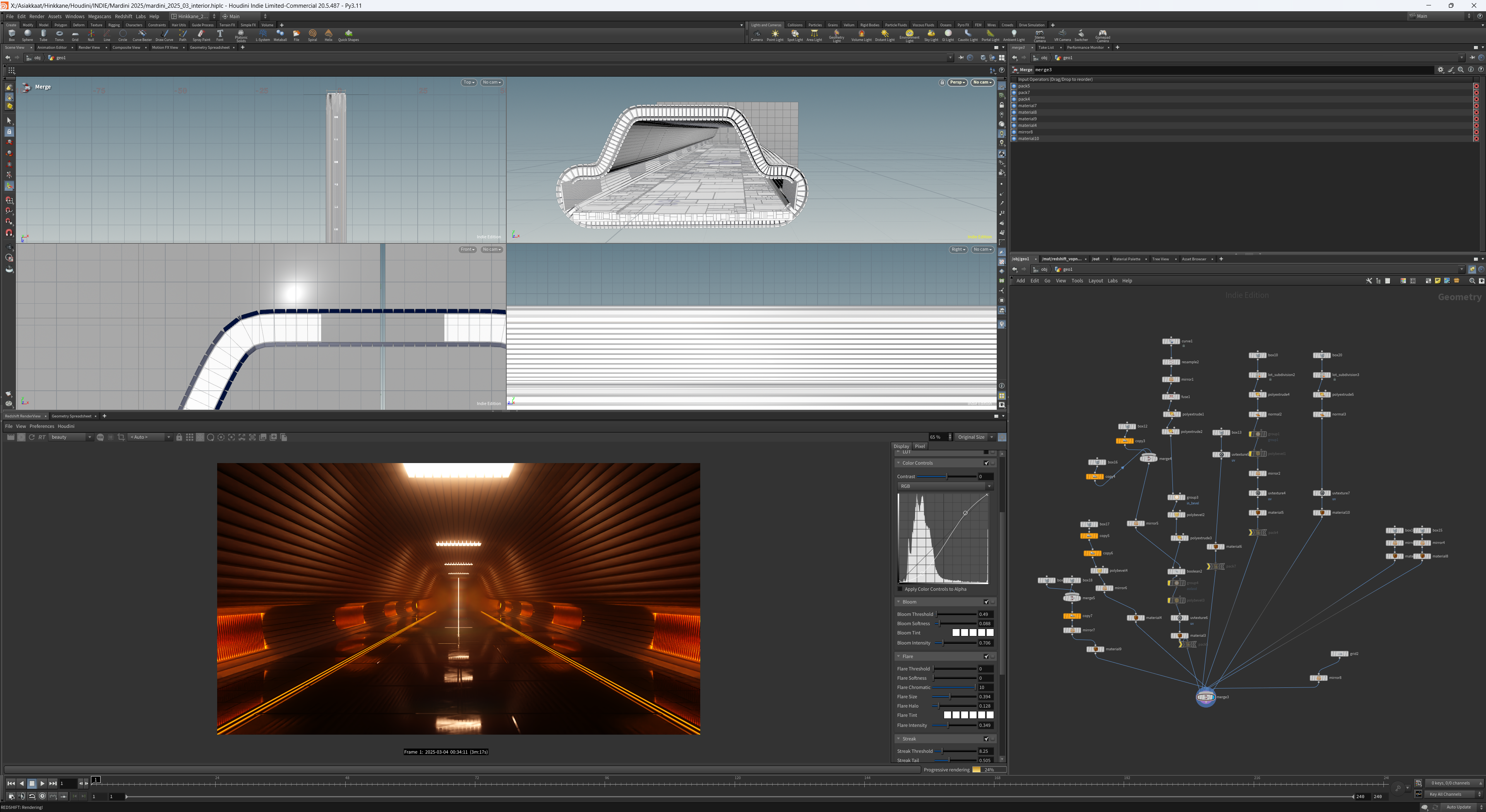Collapse the Flare section

coord(898,656)
